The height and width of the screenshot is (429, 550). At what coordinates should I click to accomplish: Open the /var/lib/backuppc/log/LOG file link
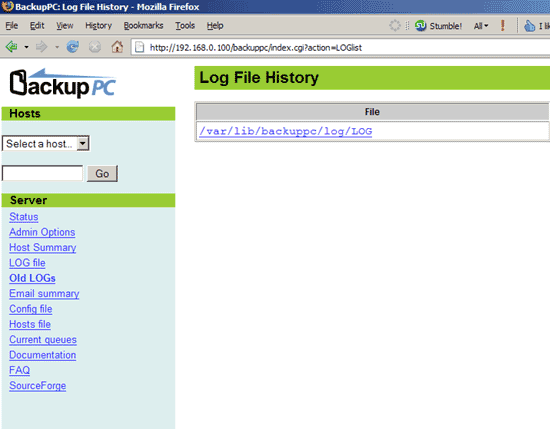[286, 132]
